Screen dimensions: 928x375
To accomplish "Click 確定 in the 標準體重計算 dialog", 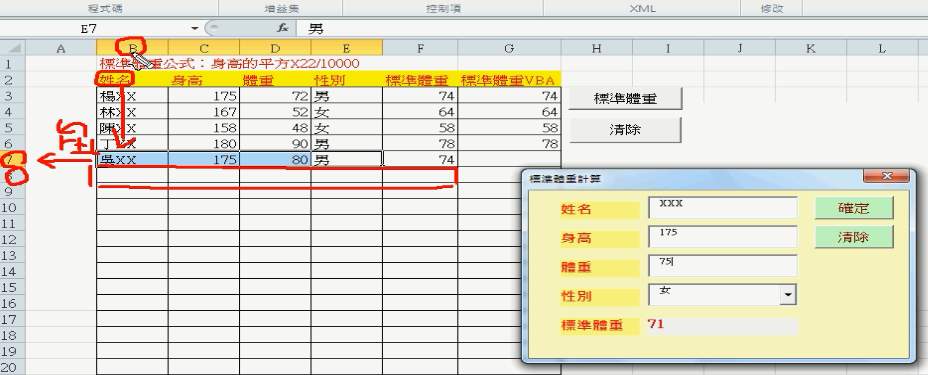I will pos(853,208).
